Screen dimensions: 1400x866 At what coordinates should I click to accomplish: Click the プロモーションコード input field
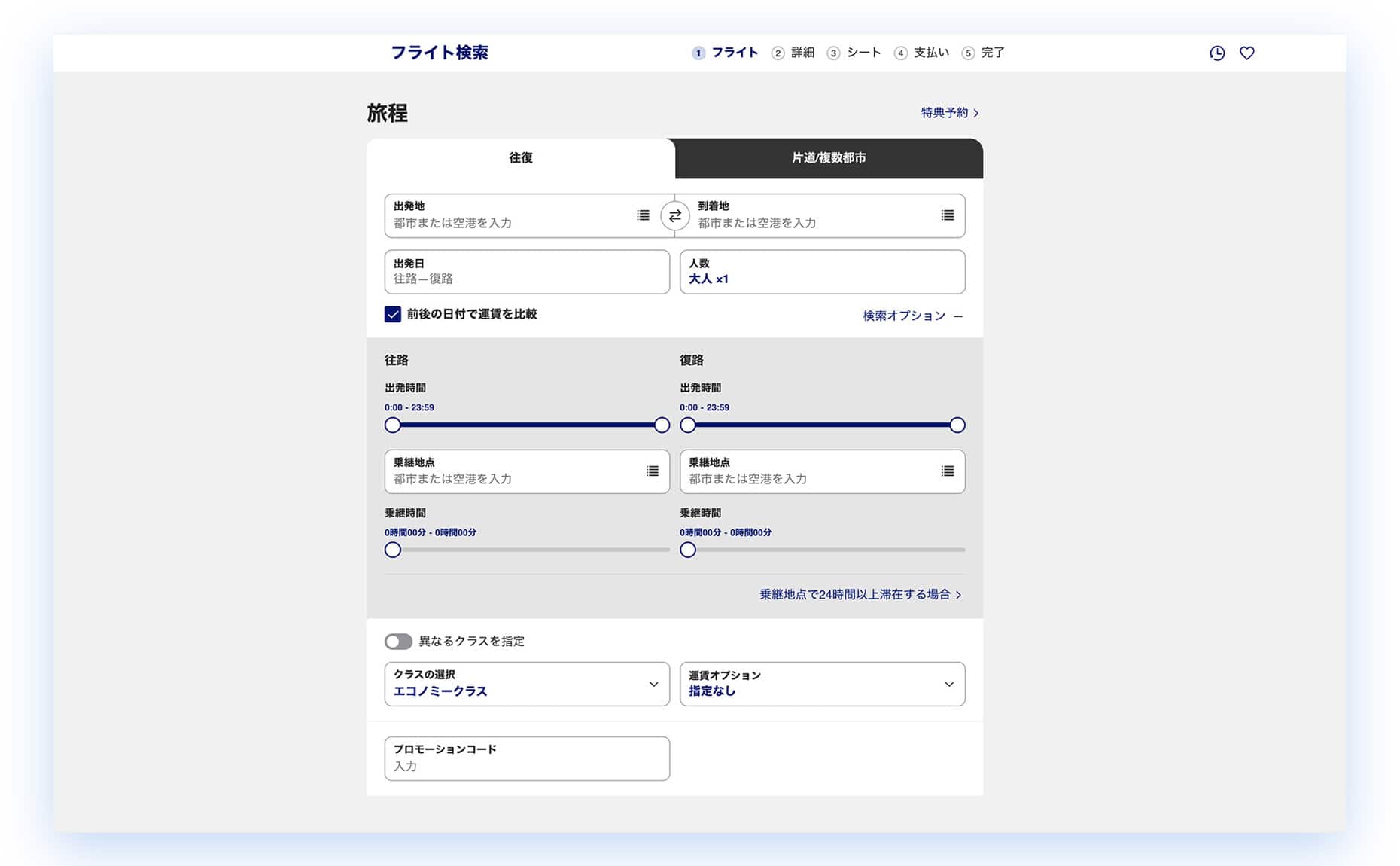click(x=526, y=758)
